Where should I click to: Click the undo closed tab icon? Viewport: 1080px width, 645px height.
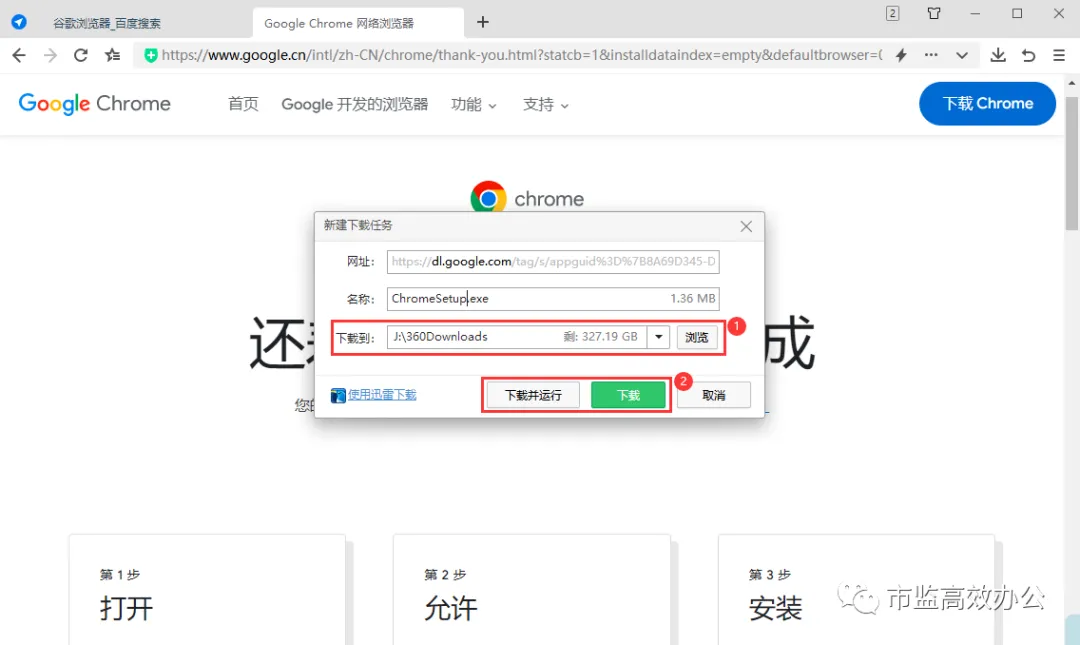(1028, 55)
